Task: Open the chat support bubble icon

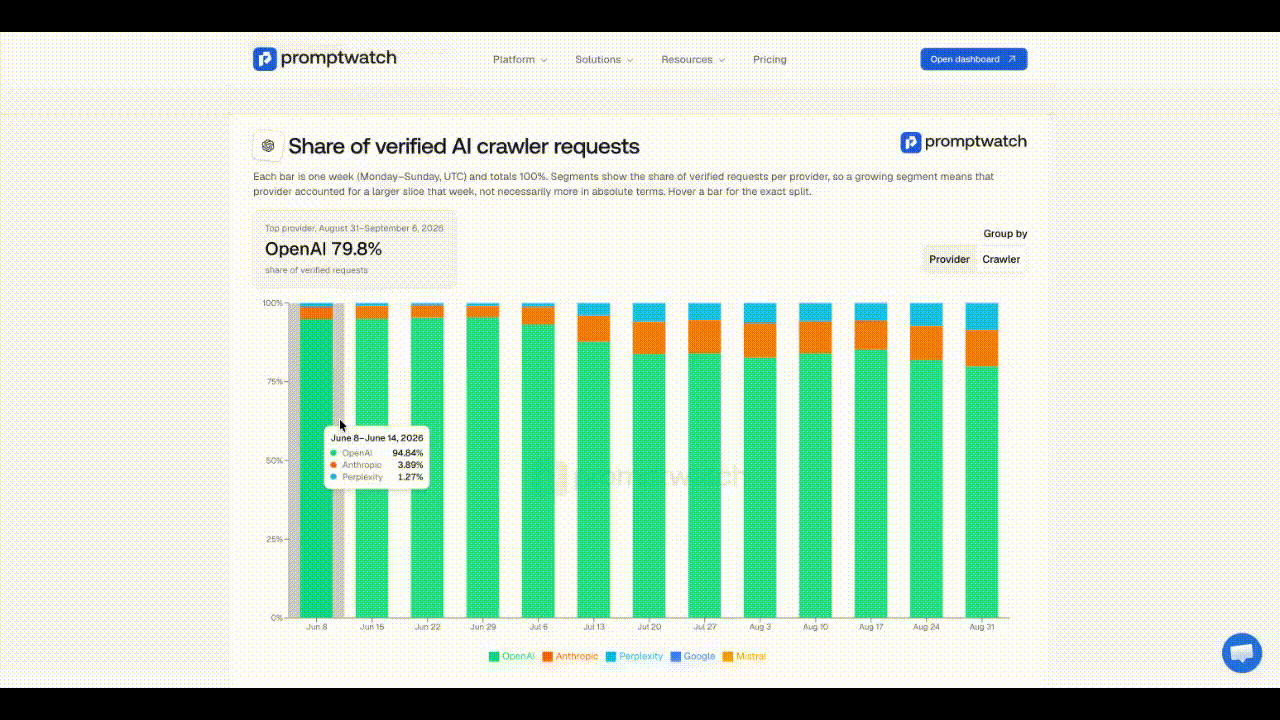Action: click(1242, 653)
